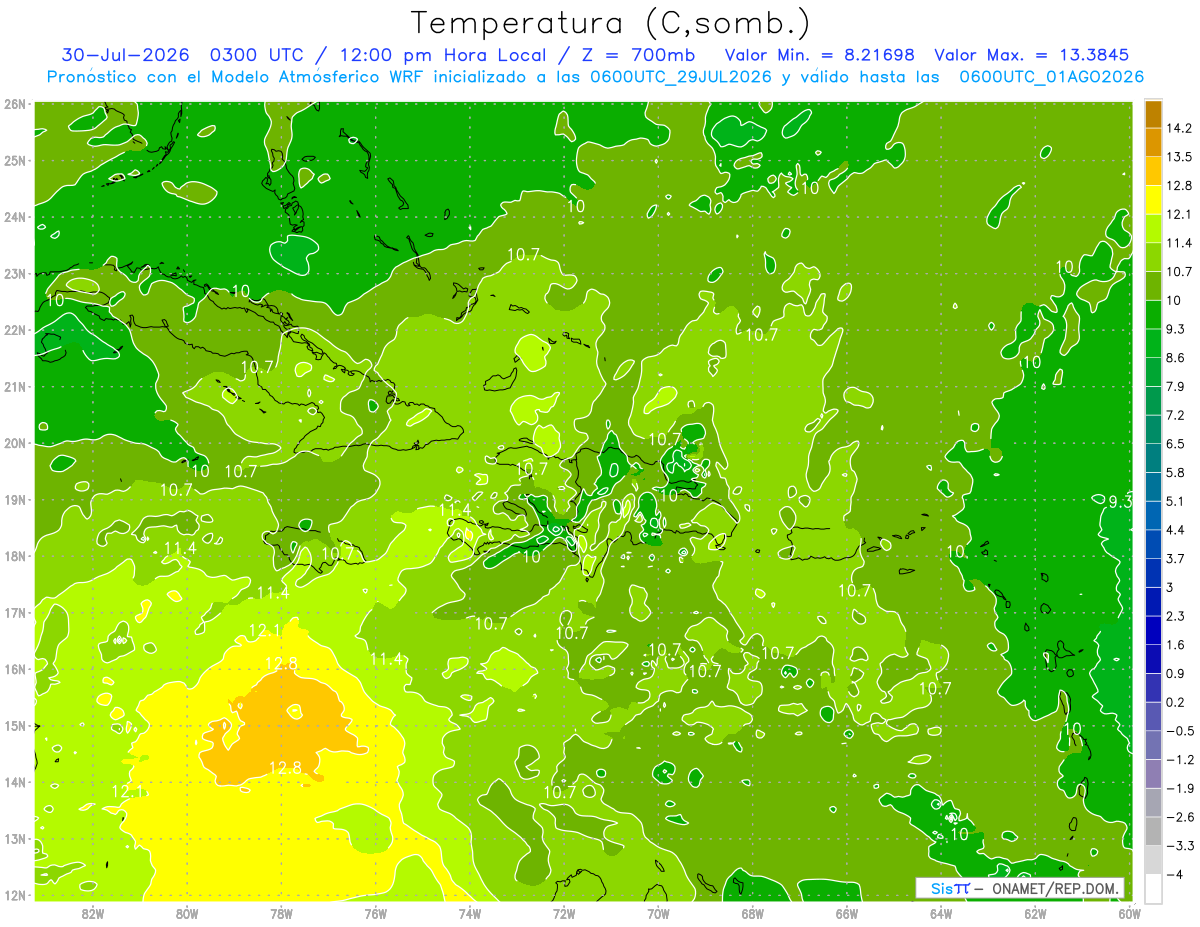Click the 70W longitude axis label
Image resolution: width=1200 pixels, height=927 pixels.
(658, 913)
